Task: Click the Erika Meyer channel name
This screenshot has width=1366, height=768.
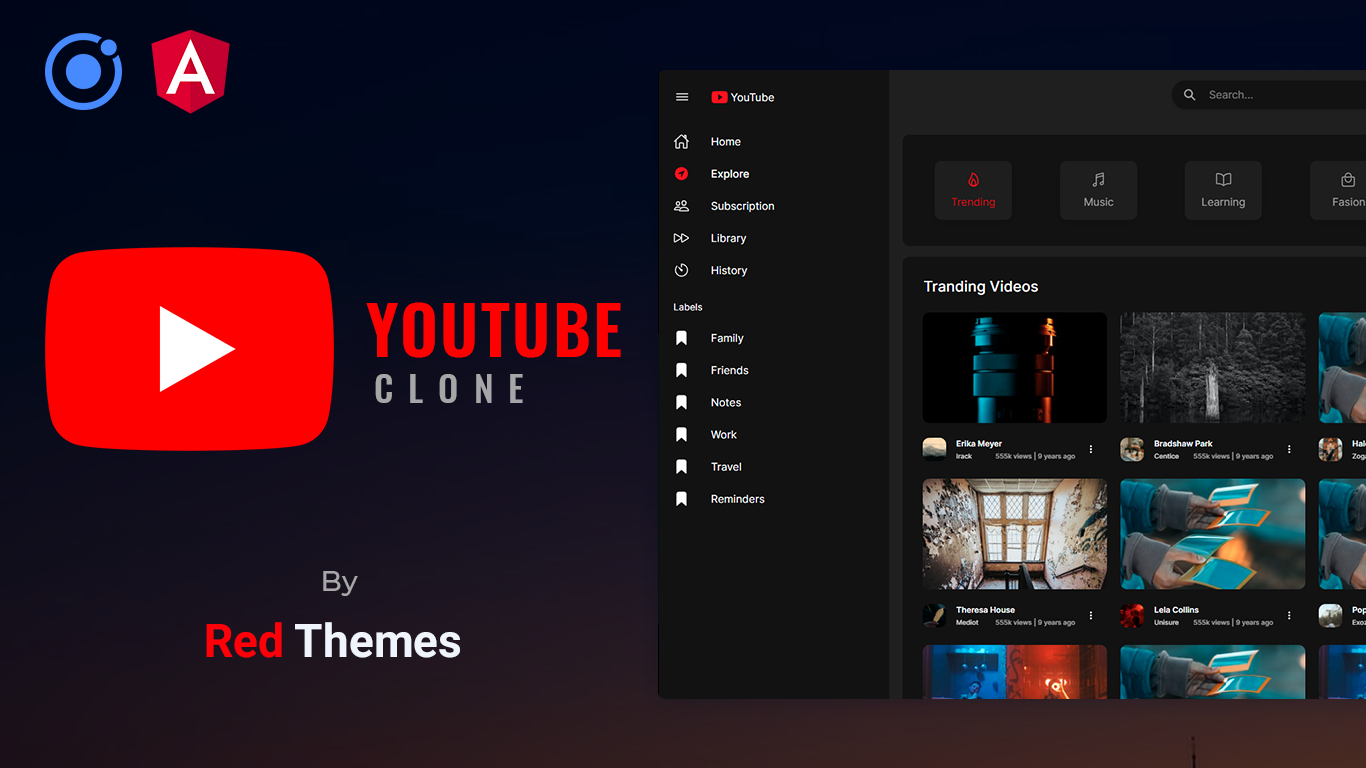Action: (x=979, y=443)
